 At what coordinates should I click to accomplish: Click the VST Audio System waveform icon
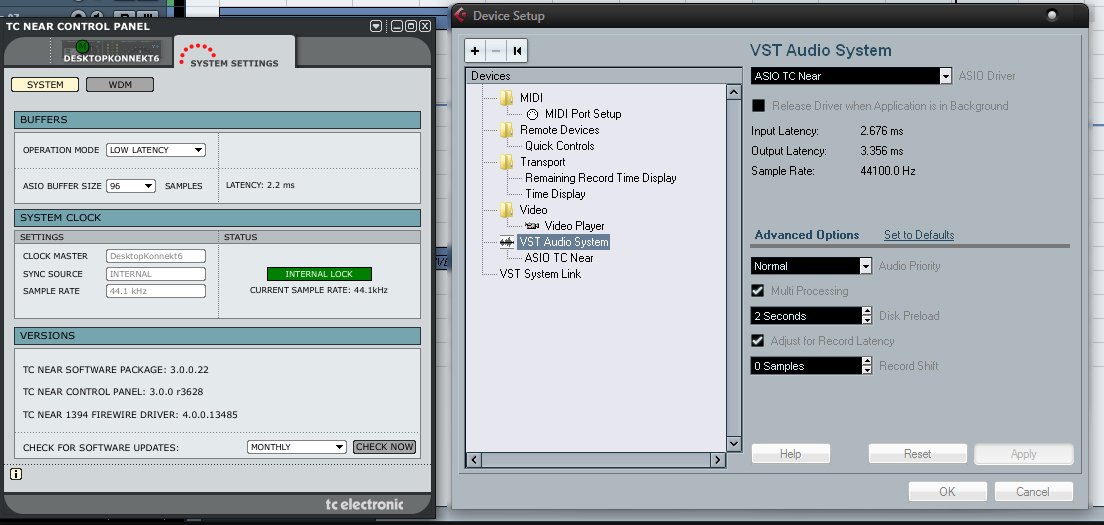pyautogui.click(x=507, y=242)
